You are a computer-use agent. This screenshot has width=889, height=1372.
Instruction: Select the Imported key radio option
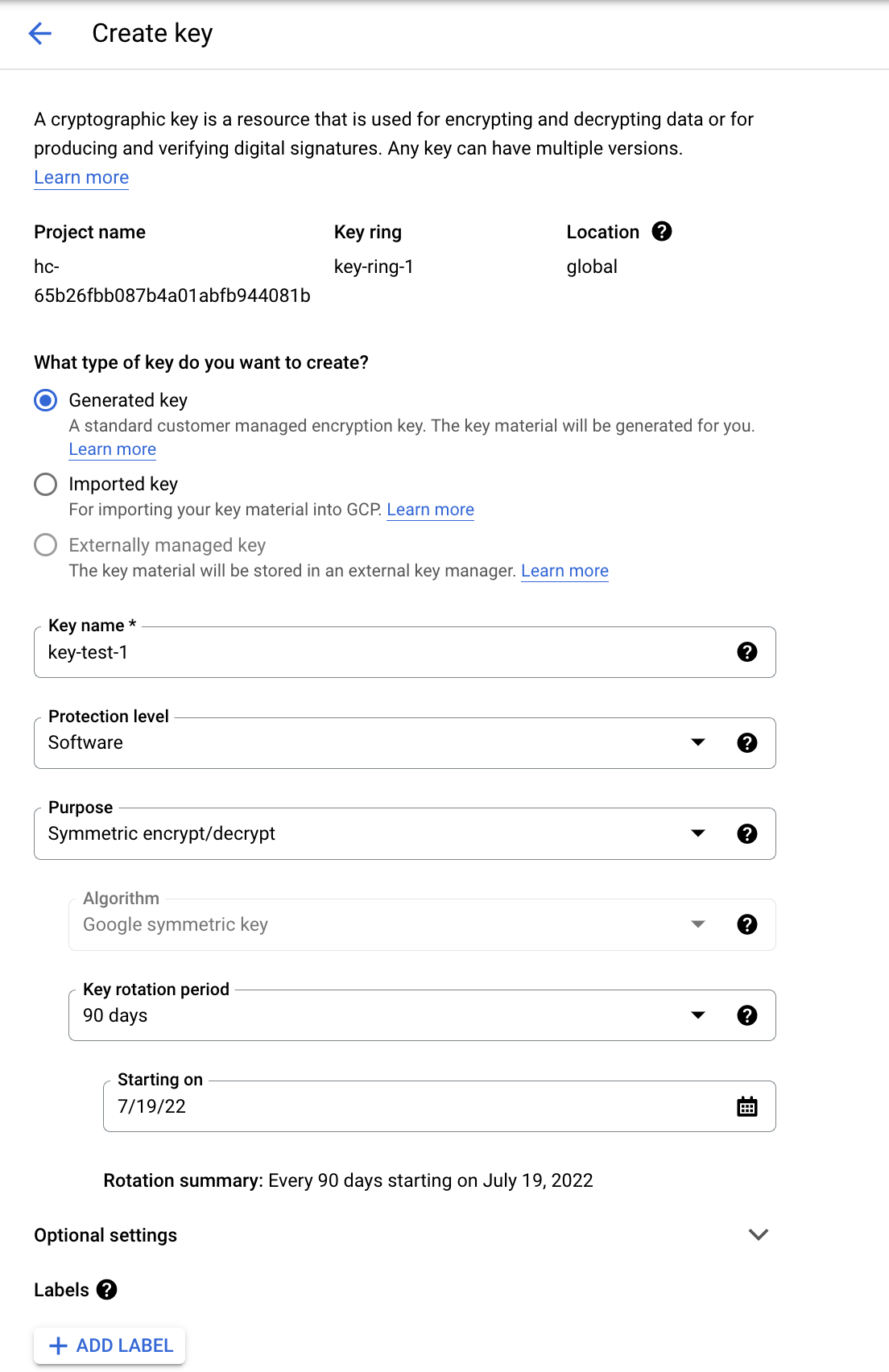46,484
